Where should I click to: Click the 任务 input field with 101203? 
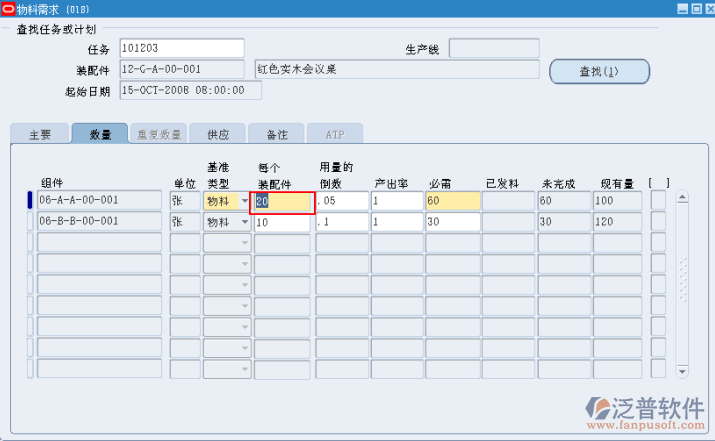click(x=180, y=48)
